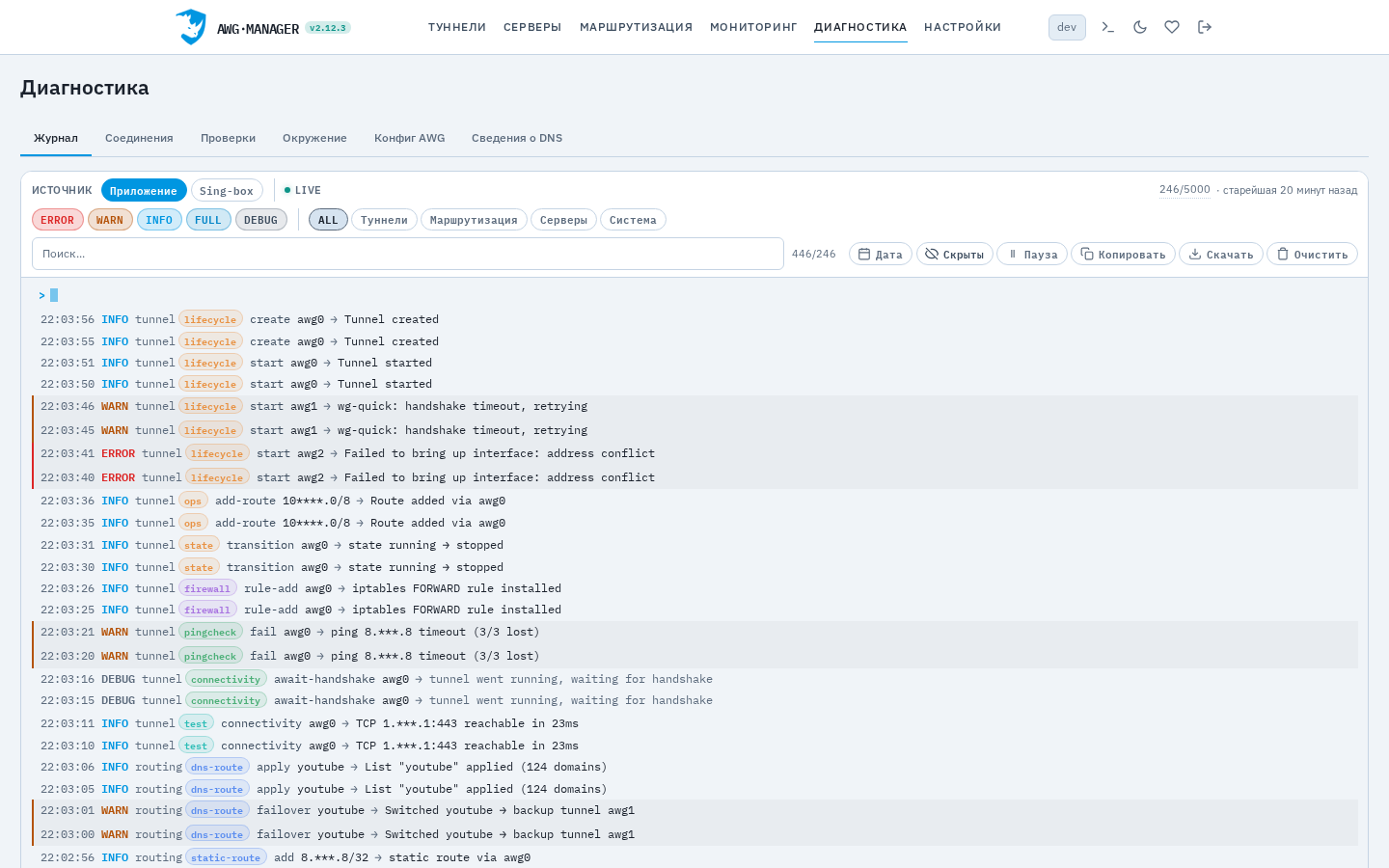Click dns-route tag in 22:03:01 WARN row
The width and height of the screenshot is (1389, 868).
217,810
